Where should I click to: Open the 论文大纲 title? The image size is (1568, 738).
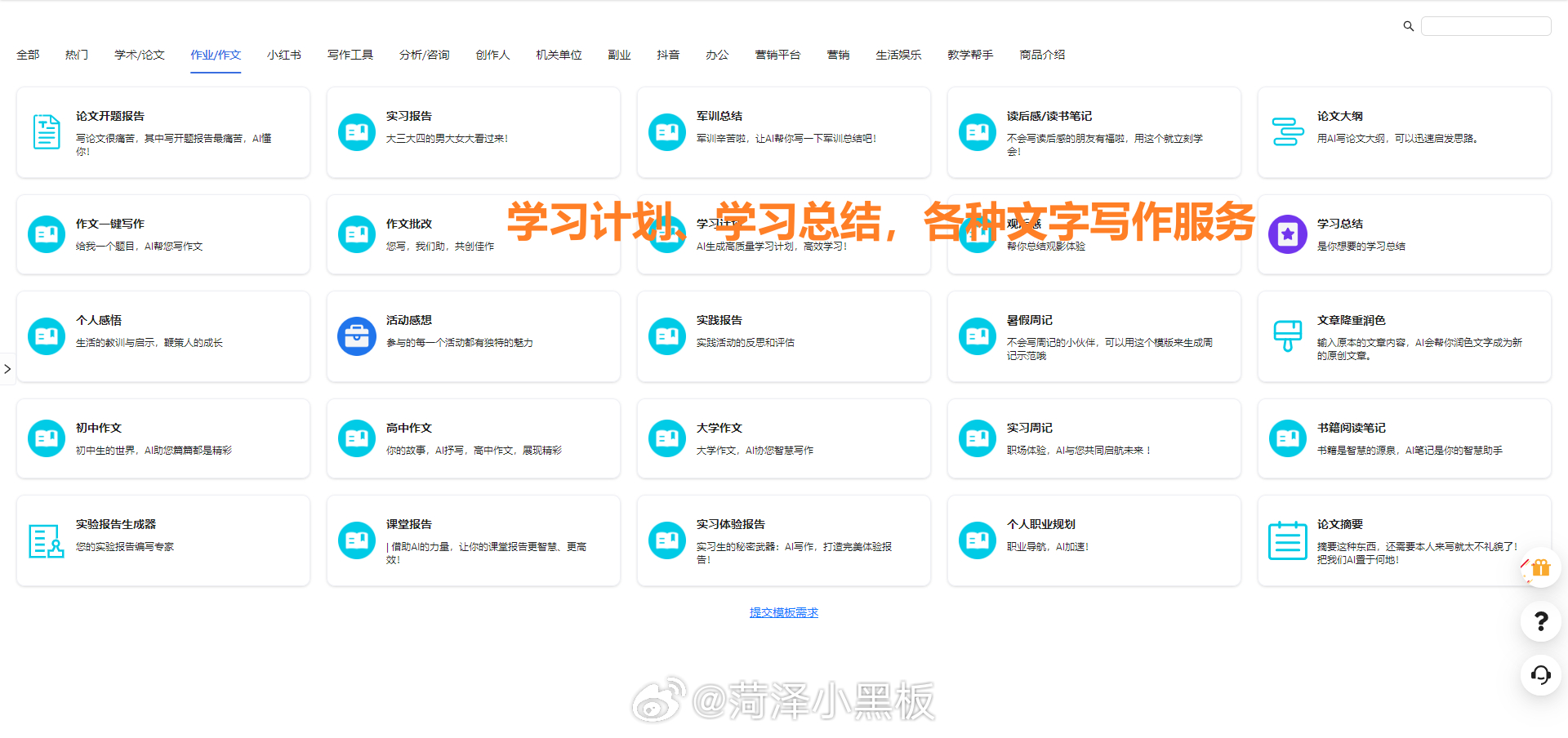(1340, 116)
